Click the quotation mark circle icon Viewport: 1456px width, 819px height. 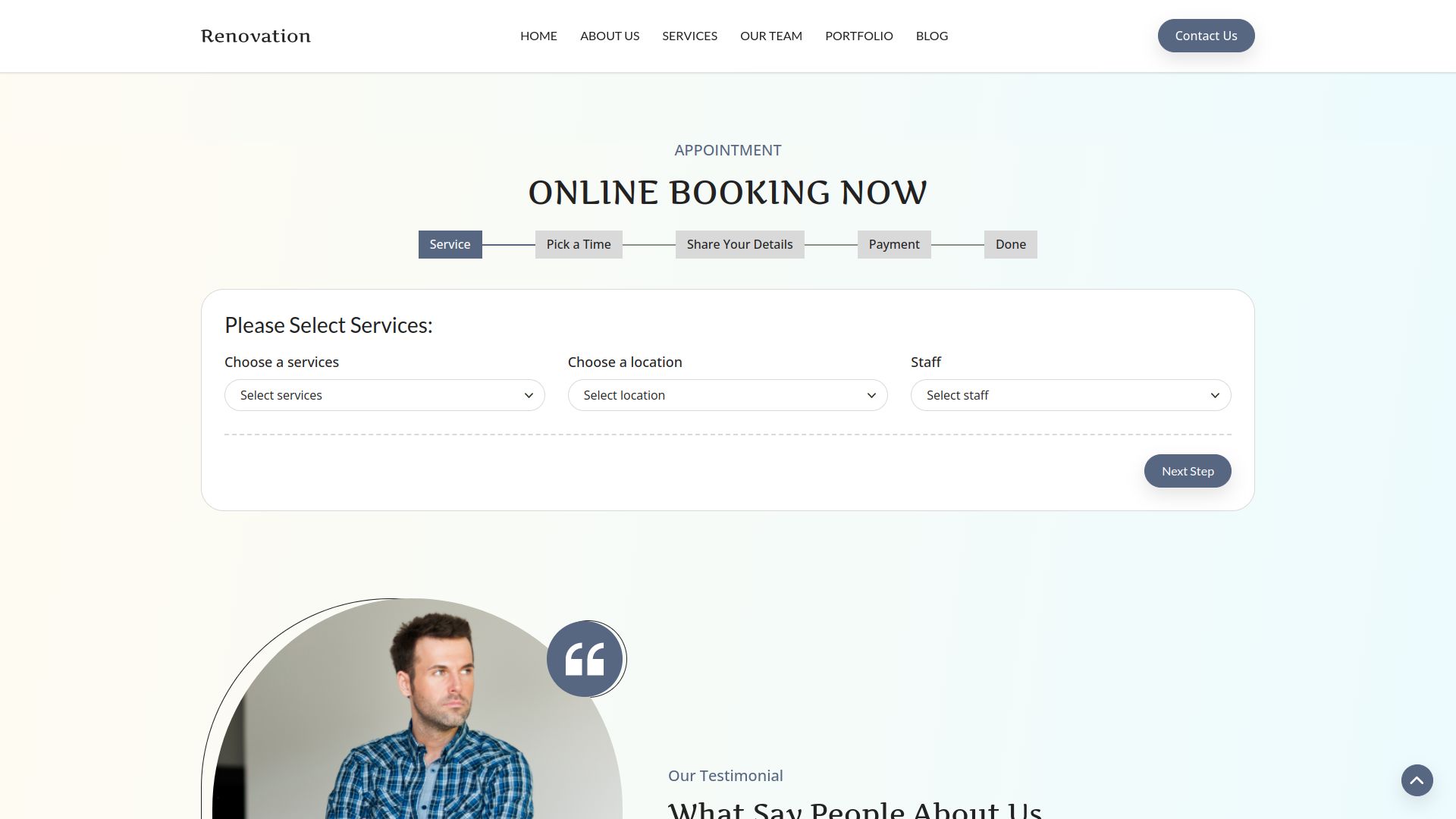(585, 659)
